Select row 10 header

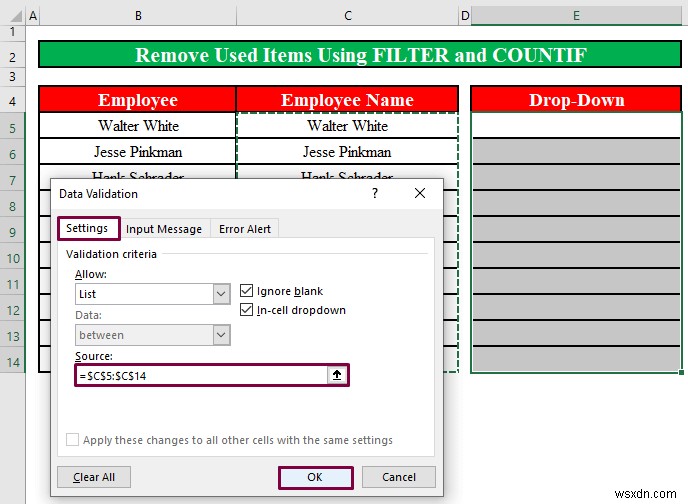coord(12,258)
